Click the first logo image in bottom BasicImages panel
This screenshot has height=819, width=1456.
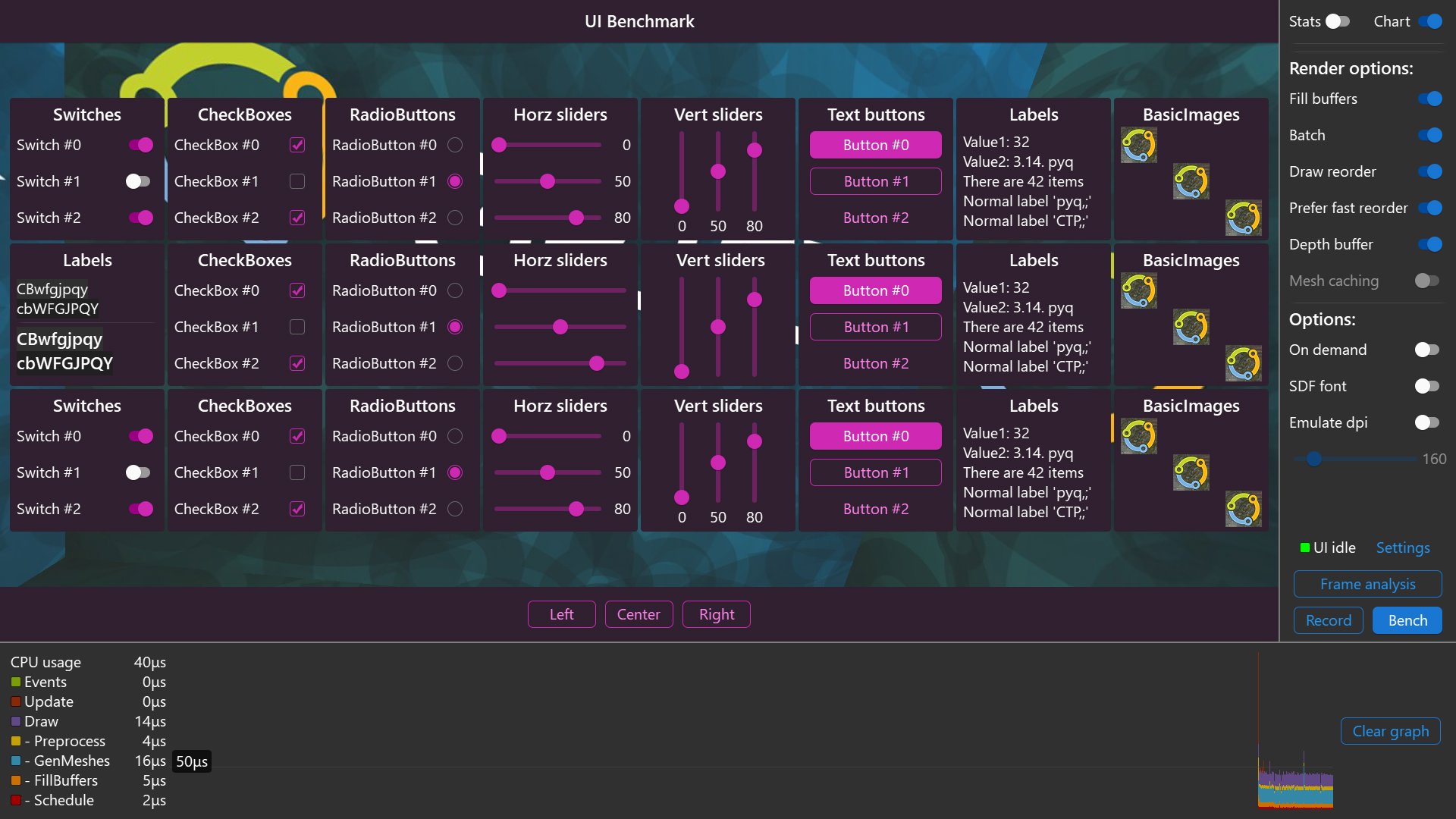tap(1138, 437)
